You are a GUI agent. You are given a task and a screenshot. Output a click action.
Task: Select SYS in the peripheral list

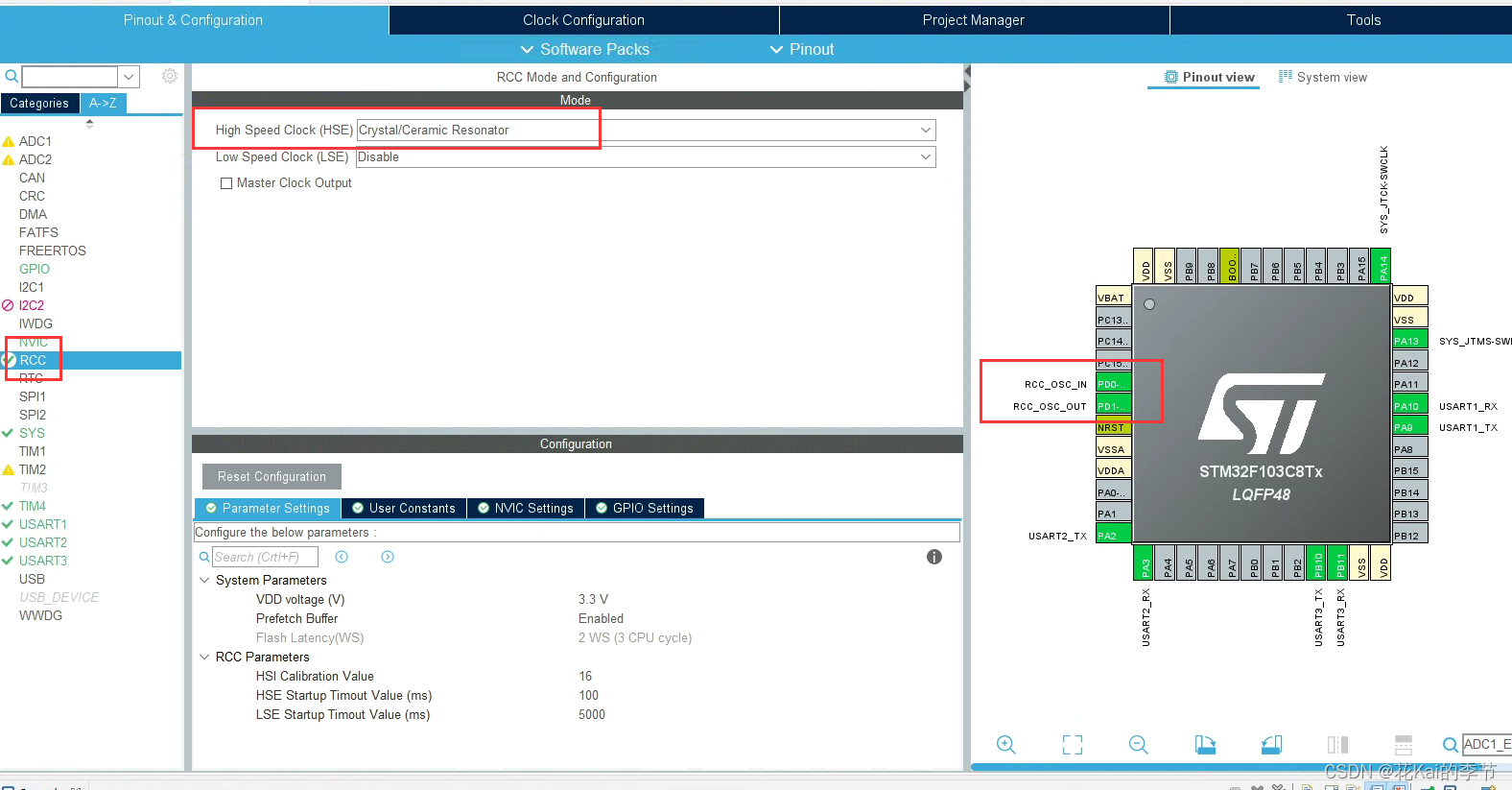(x=32, y=433)
